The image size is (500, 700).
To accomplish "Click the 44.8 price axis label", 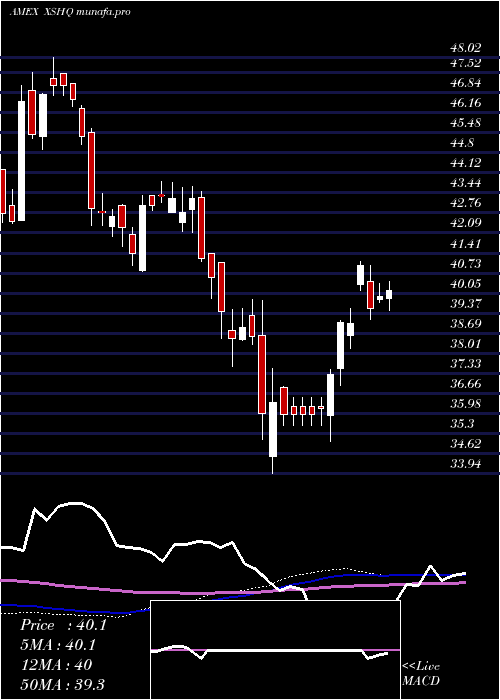I will click(x=462, y=143).
